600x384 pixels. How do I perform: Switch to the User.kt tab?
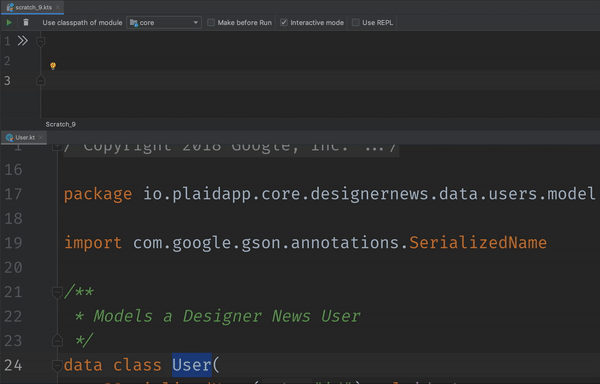click(x=25, y=137)
